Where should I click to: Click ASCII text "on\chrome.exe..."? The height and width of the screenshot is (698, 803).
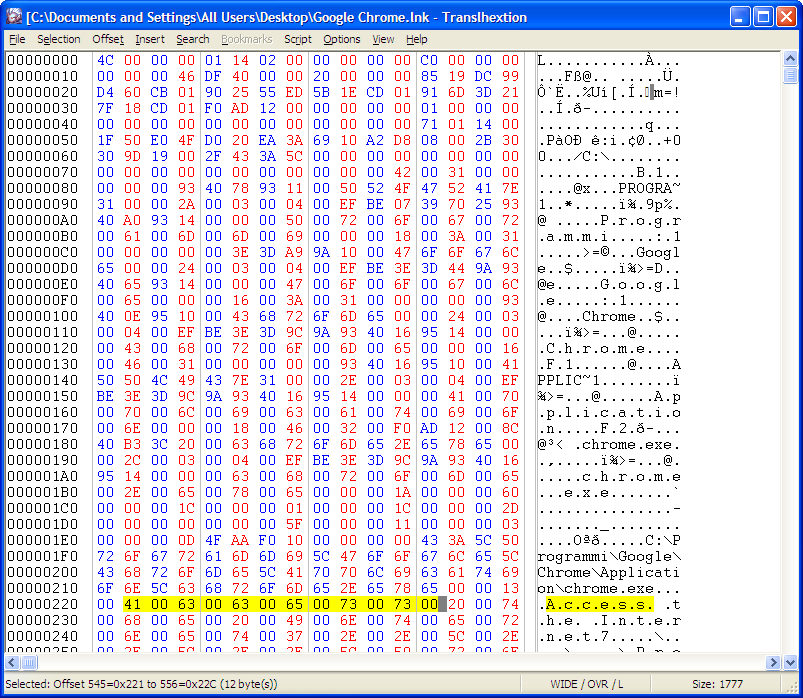point(609,588)
